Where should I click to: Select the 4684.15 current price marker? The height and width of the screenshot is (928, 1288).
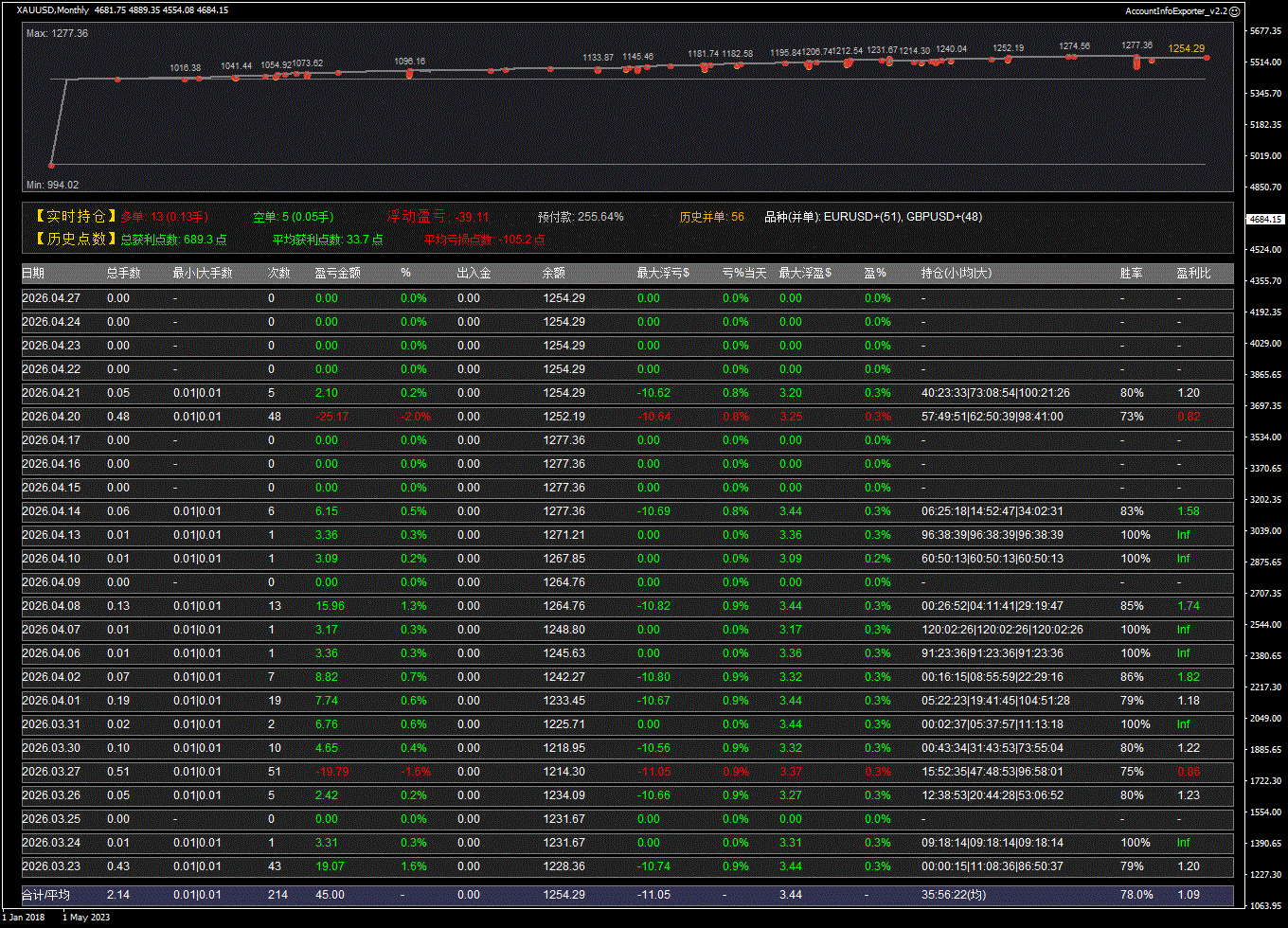tap(1262, 219)
